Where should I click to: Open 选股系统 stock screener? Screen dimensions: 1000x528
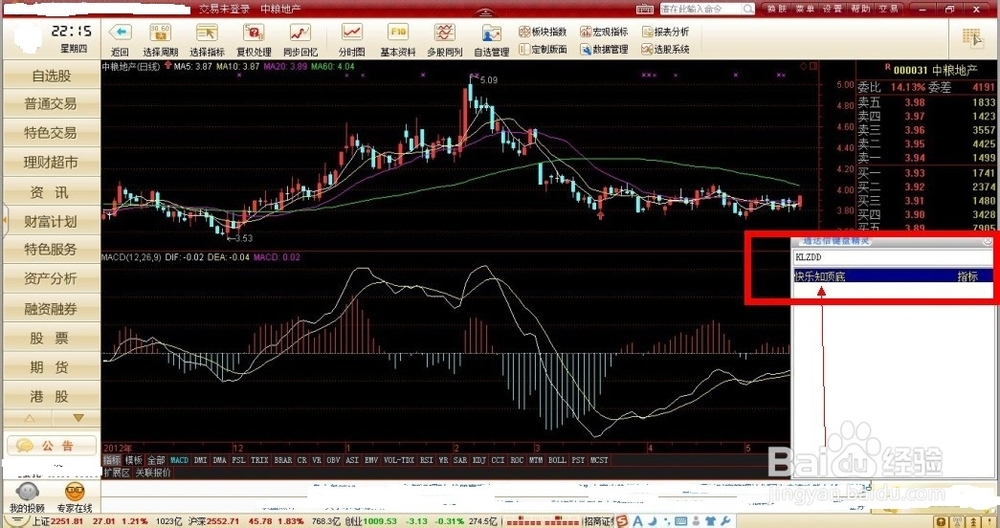(x=665, y=49)
